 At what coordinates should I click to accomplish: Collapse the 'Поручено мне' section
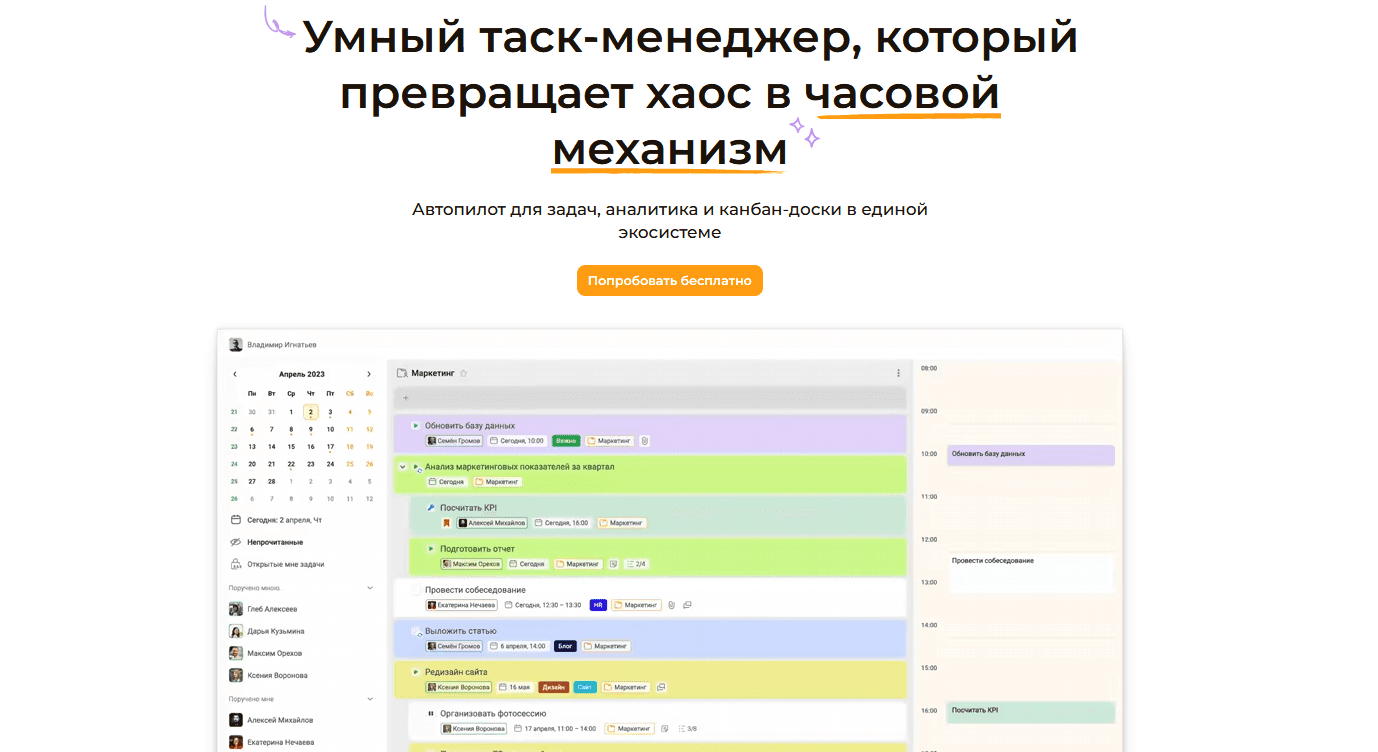point(370,699)
